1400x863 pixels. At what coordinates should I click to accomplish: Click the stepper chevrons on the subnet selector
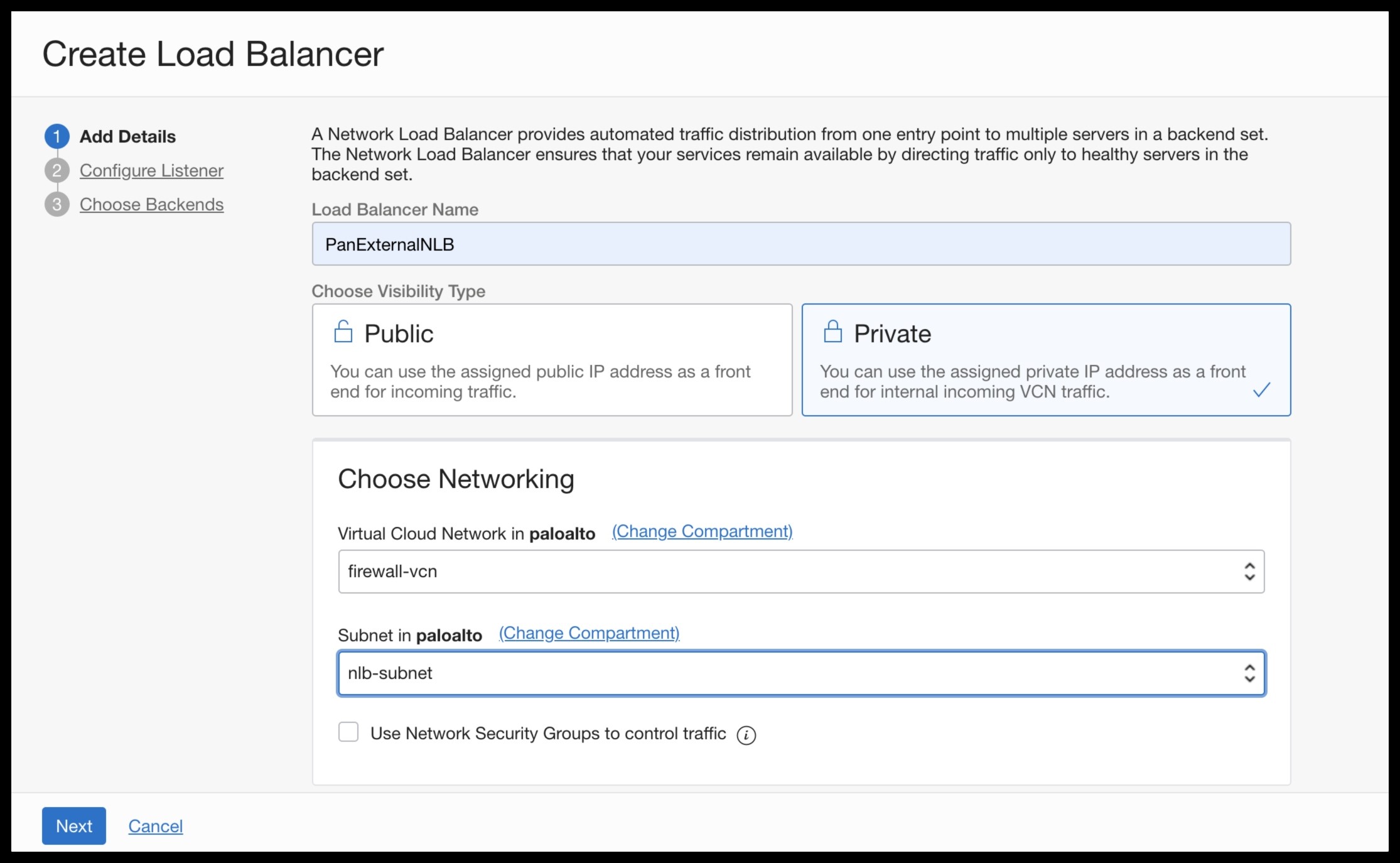point(1250,673)
